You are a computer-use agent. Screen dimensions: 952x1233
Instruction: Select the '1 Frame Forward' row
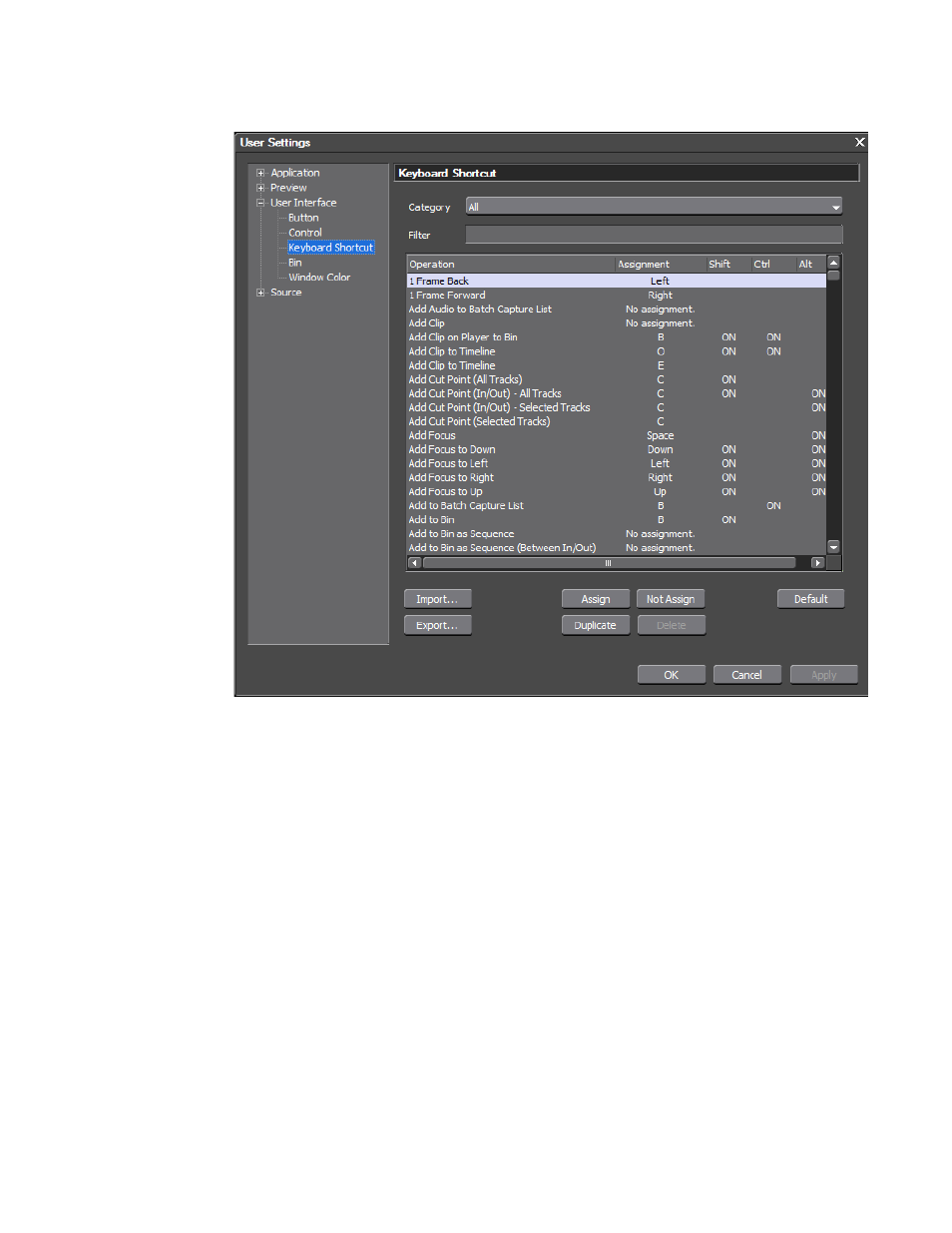[617, 296]
